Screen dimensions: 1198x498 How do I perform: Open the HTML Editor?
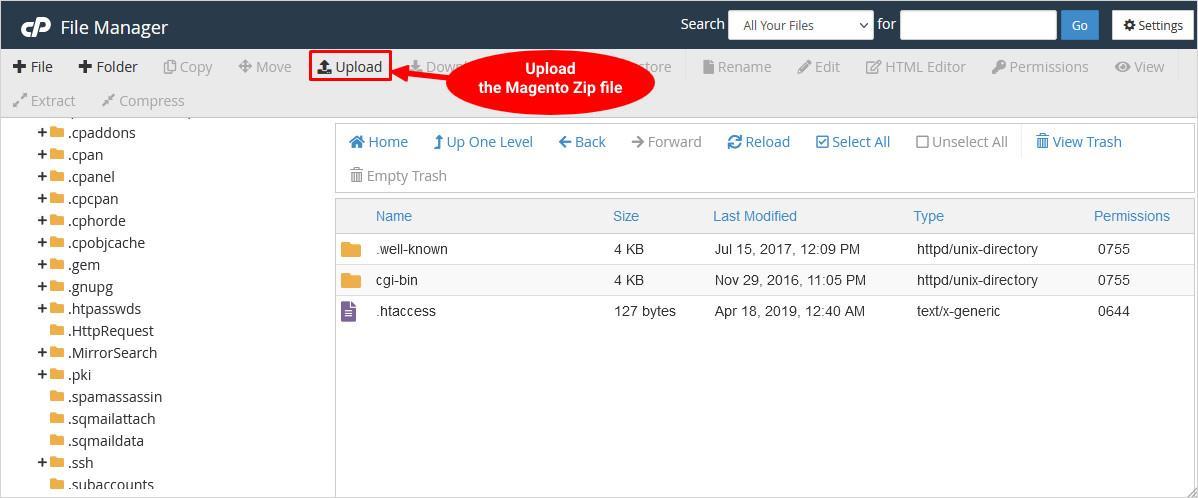915,67
